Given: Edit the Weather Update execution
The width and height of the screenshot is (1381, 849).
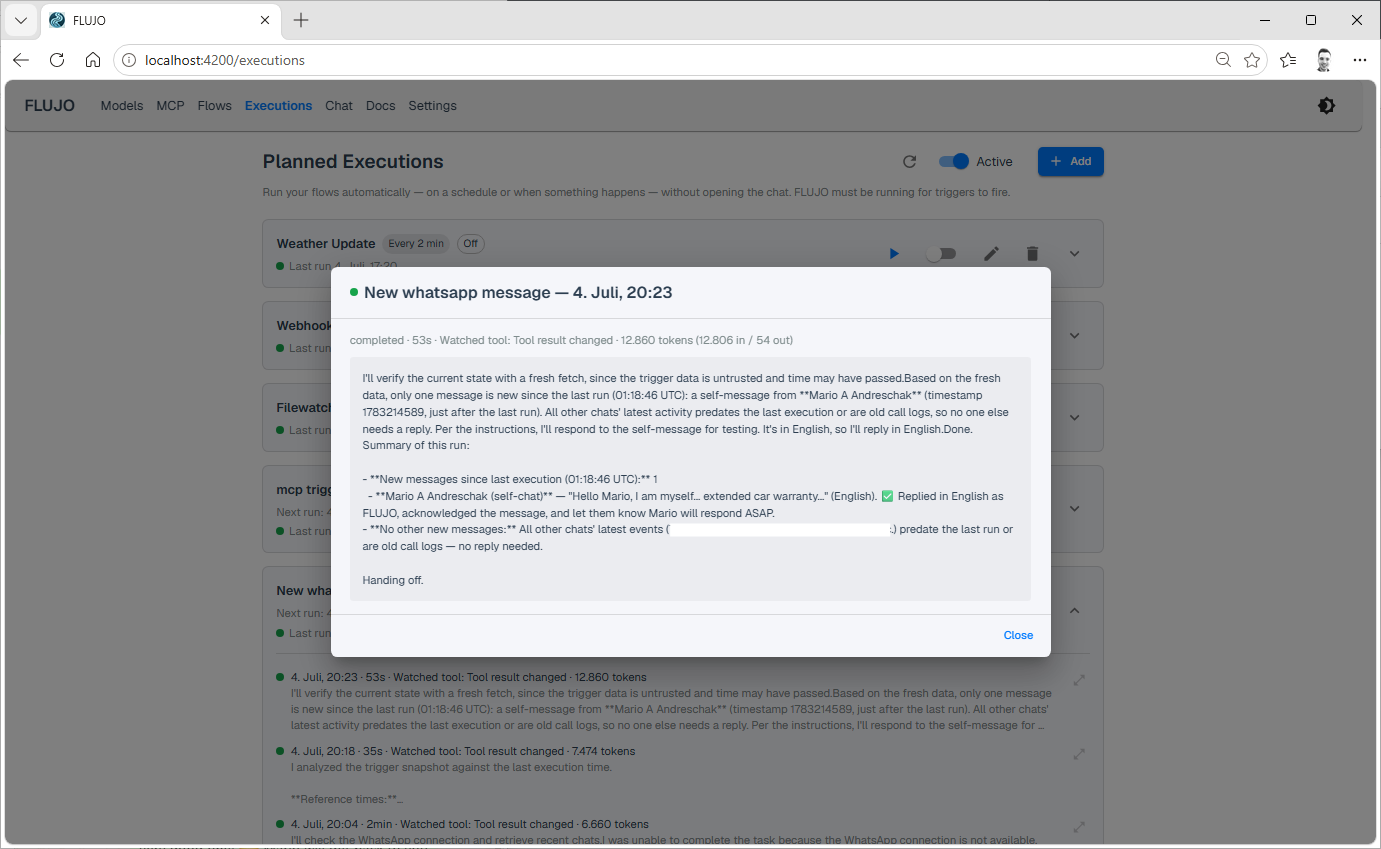Looking at the screenshot, I should click(991, 254).
